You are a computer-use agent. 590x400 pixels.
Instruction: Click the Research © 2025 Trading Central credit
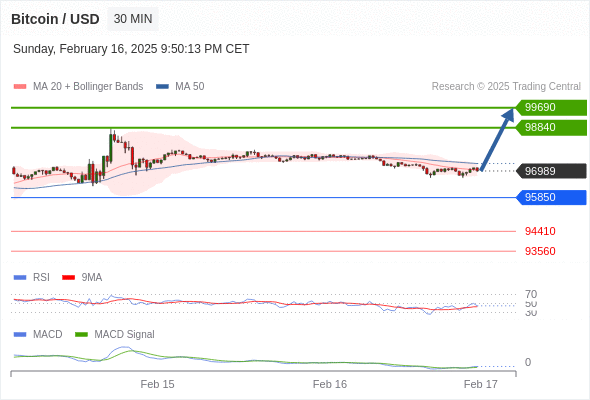tap(506, 87)
